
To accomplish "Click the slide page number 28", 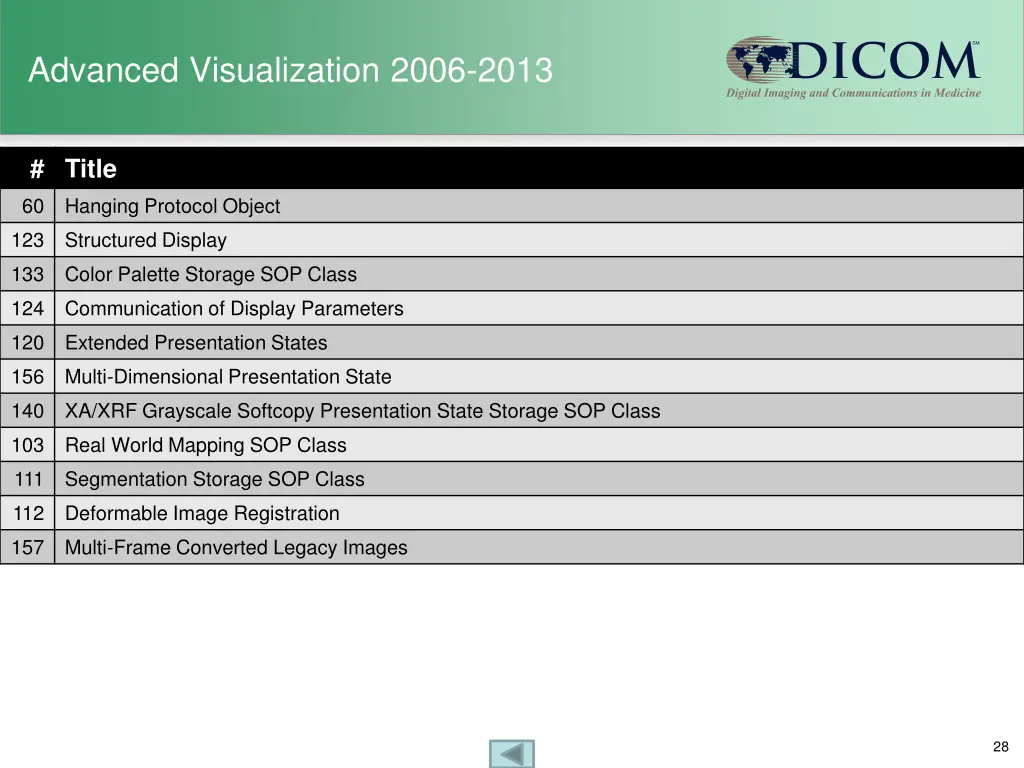I will click(1000, 747).
